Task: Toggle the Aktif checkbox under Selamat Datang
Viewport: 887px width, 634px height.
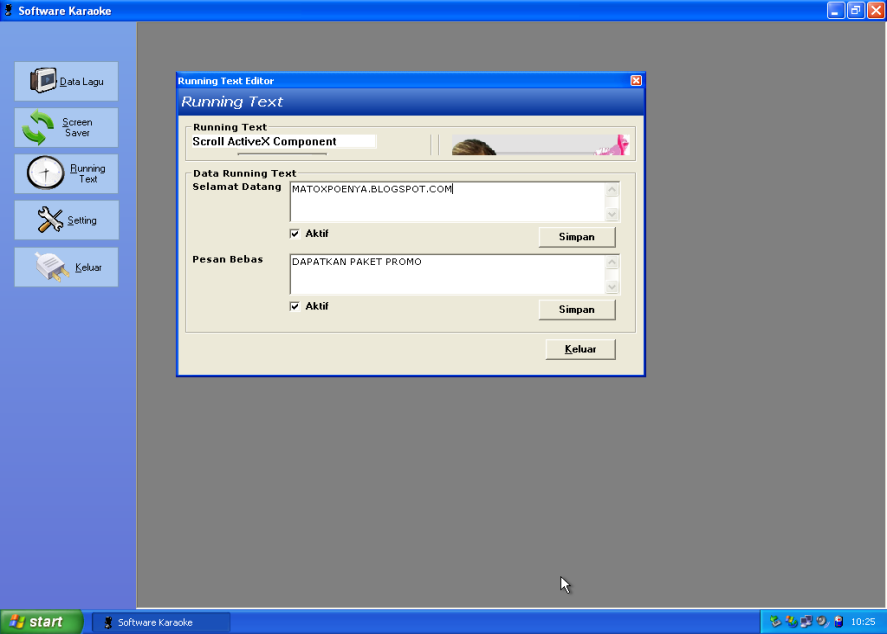Action: click(x=295, y=234)
